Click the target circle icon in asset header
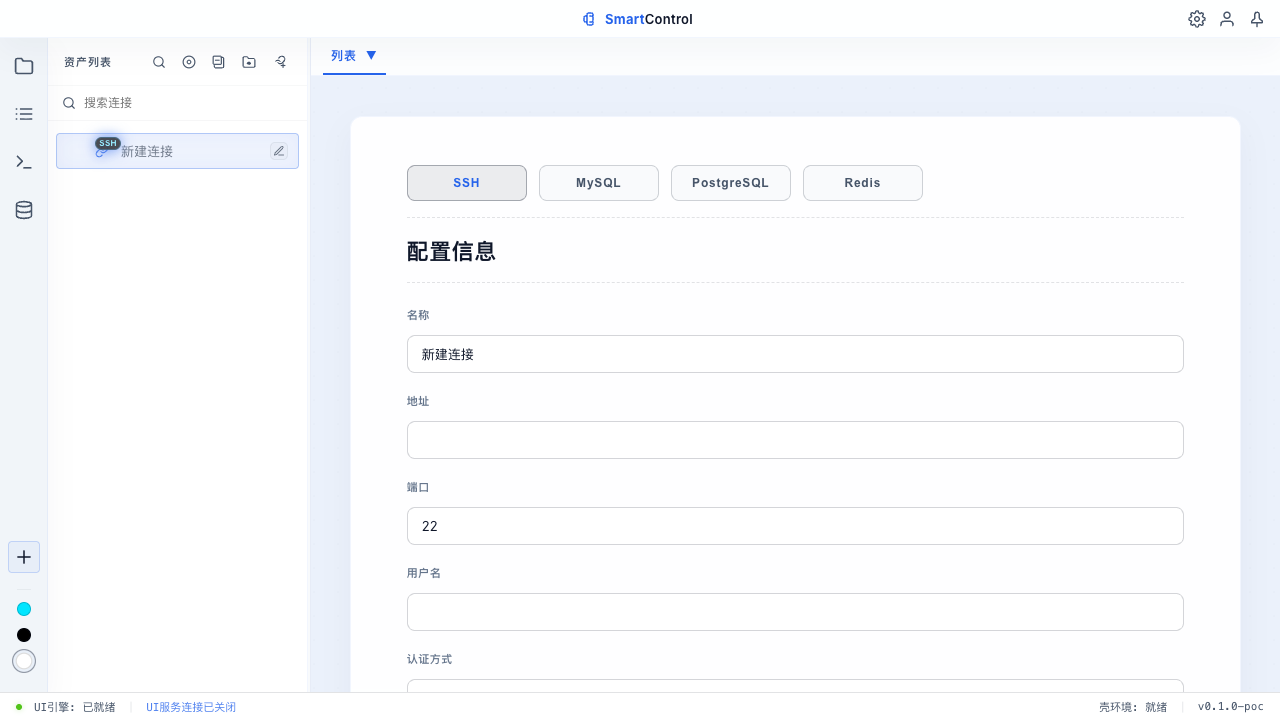Screen dimensions: 1280x720 click(x=189, y=62)
